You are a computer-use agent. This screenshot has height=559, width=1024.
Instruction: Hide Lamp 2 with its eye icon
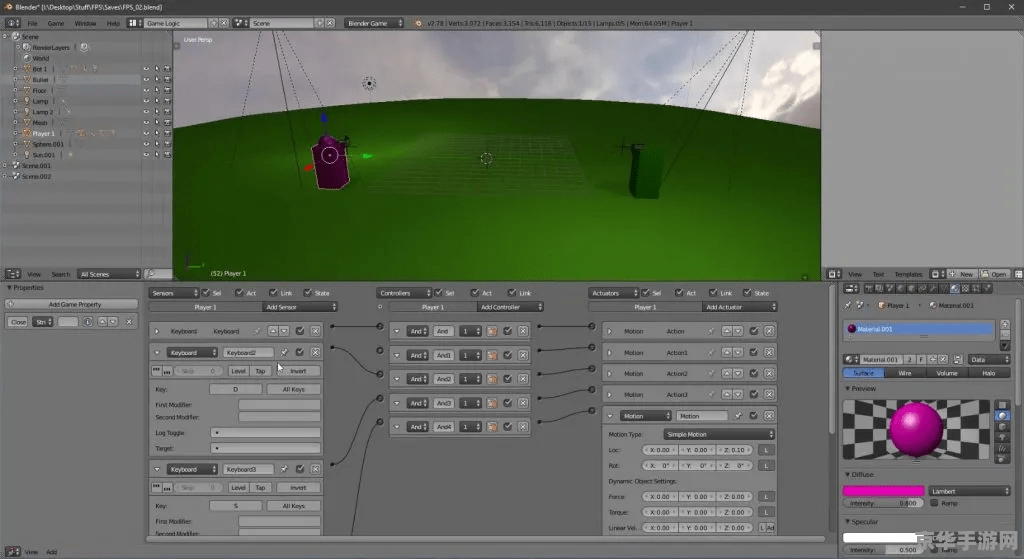[146, 112]
